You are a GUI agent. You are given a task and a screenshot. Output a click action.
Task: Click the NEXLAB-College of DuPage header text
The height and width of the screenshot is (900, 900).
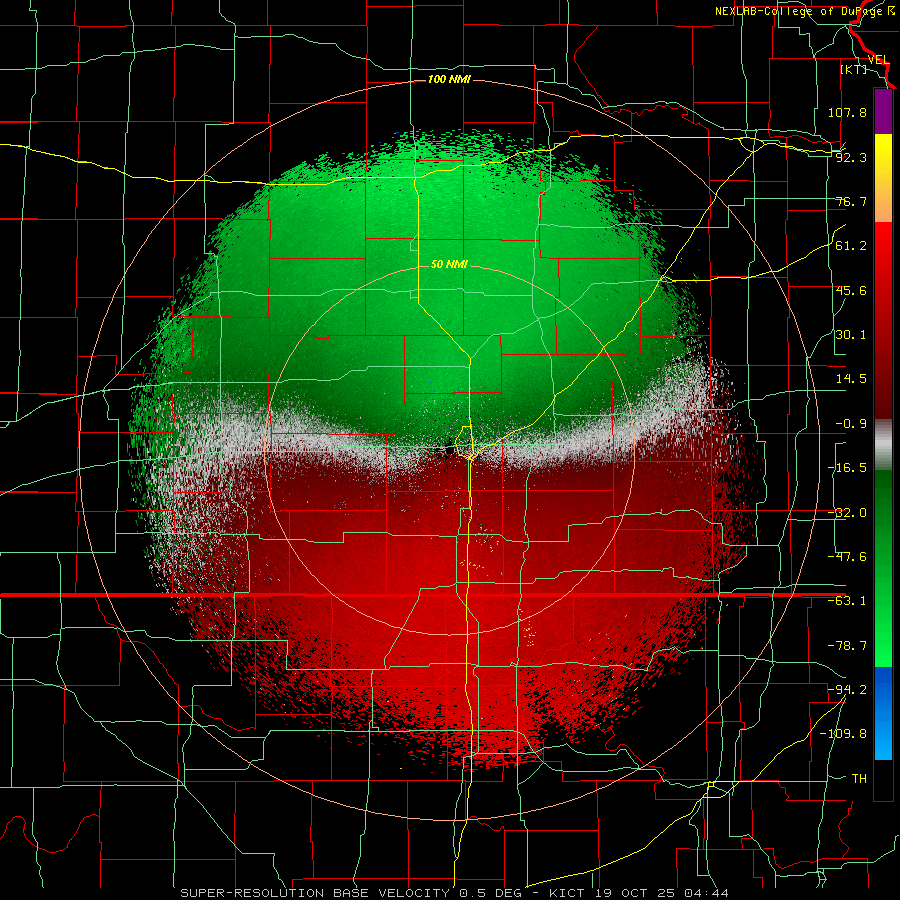point(805,11)
